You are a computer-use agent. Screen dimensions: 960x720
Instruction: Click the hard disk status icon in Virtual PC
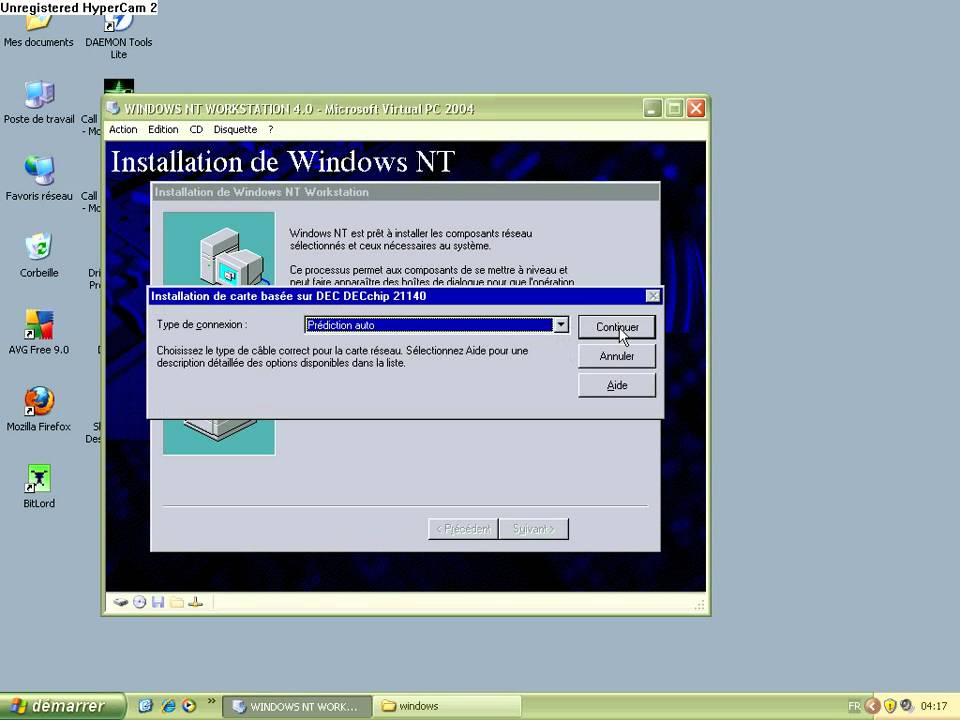coord(121,602)
